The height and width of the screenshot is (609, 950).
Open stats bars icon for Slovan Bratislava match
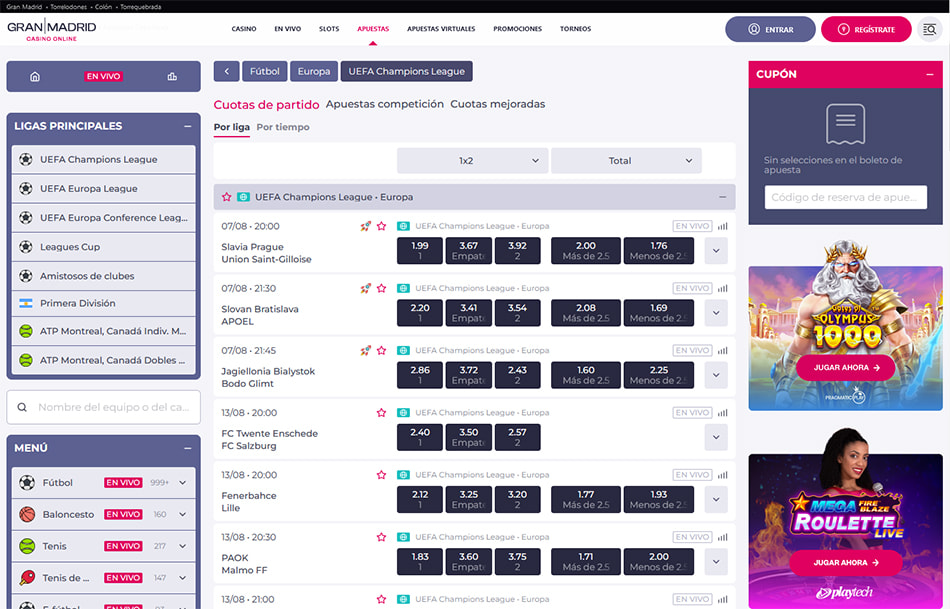pyautogui.click(x=723, y=289)
